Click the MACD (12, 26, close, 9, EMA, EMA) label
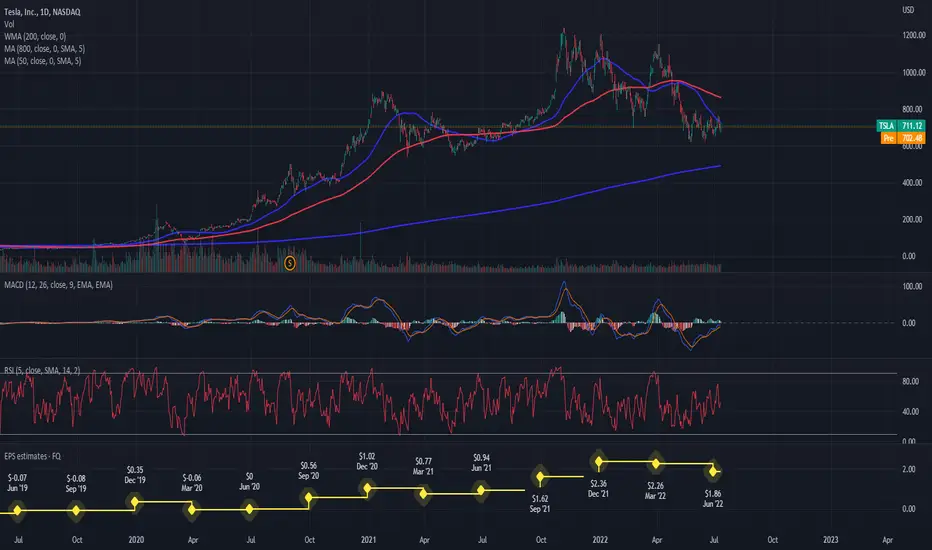Viewport: 932px width, 550px height. (58, 285)
